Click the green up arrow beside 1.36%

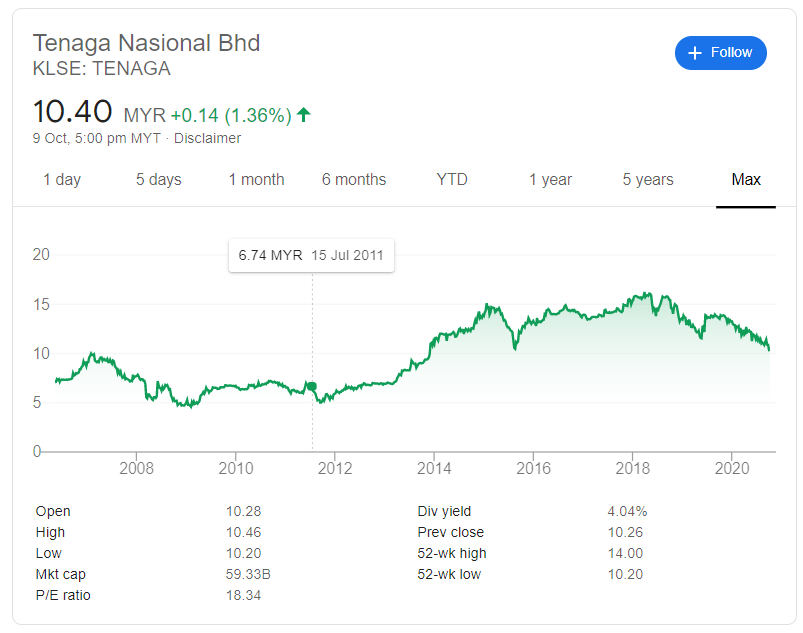point(304,115)
